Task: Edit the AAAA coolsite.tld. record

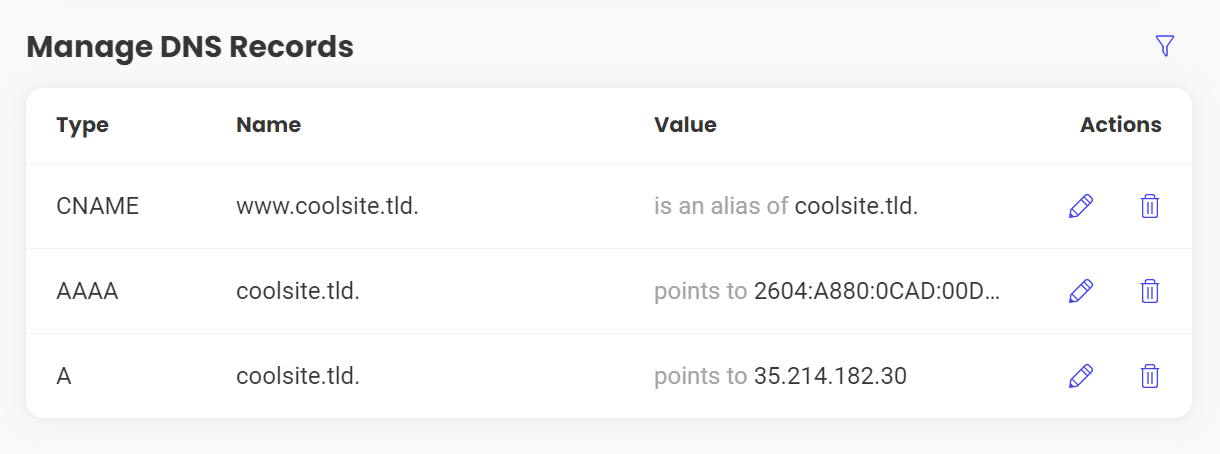Action: pos(1081,291)
